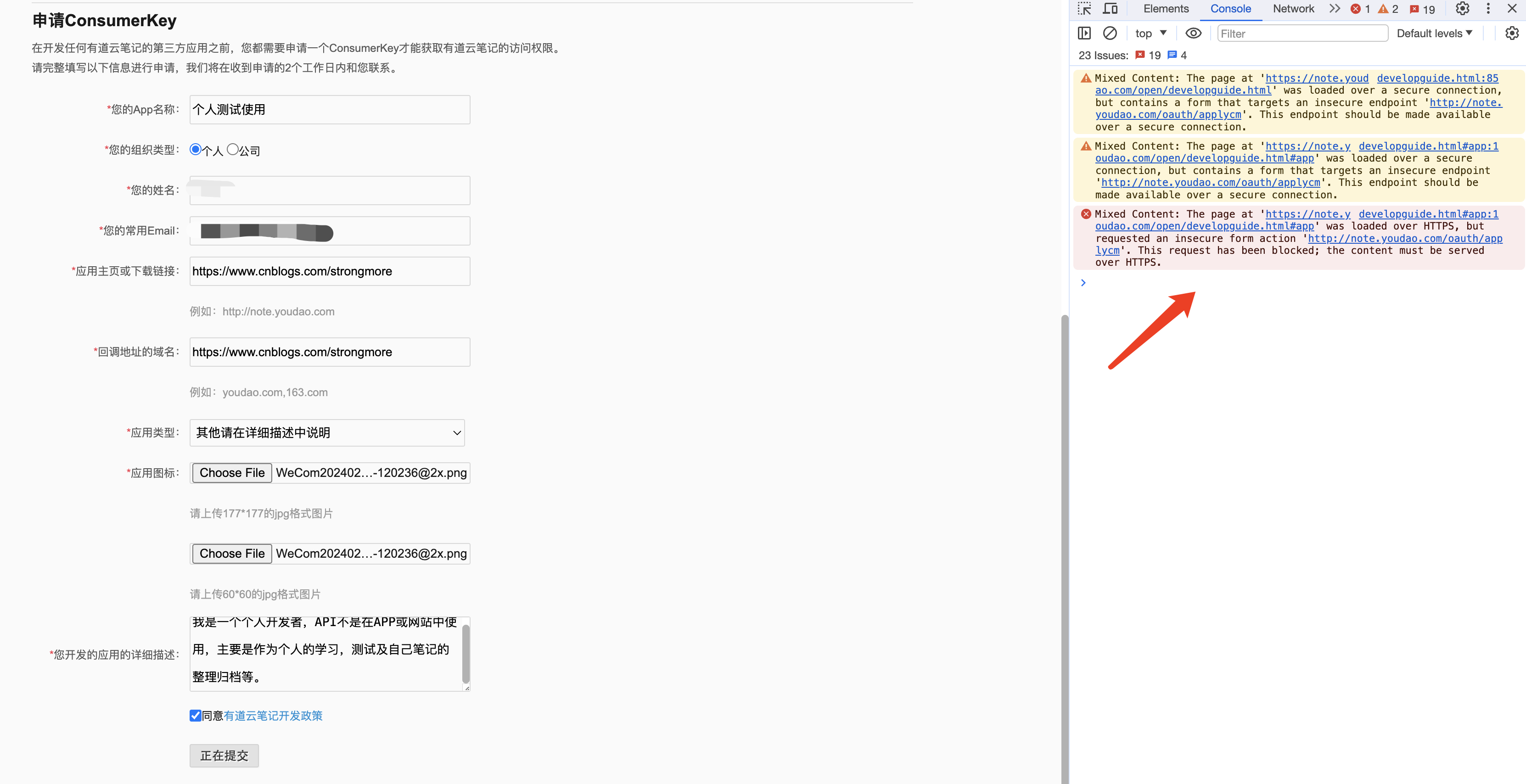Image resolution: width=1526 pixels, height=784 pixels.
Task: Select the 公司 radio button
Action: point(232,149)
